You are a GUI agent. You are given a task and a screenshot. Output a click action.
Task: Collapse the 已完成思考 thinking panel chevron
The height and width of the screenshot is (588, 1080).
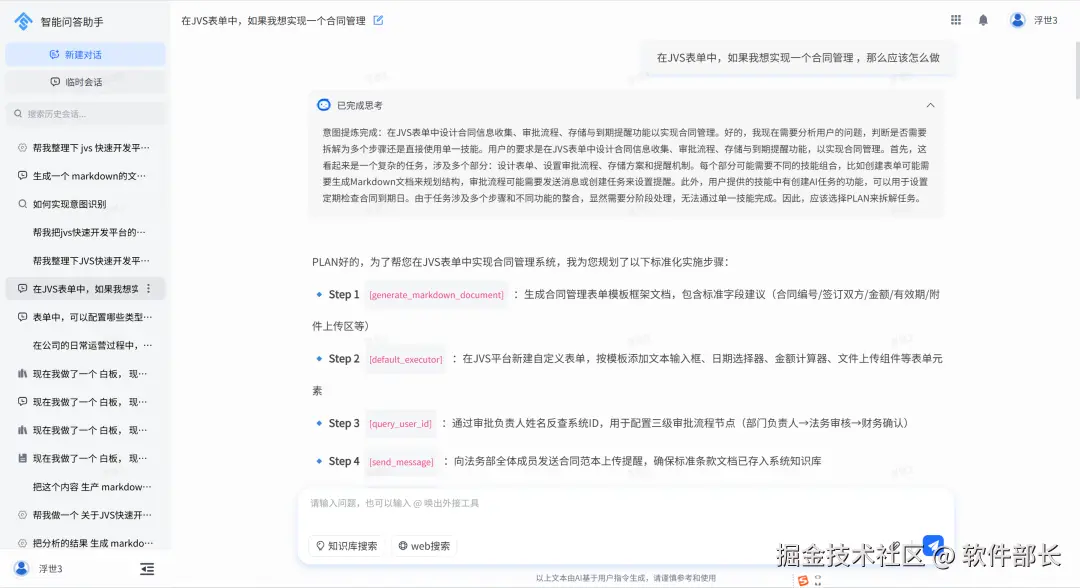[x=930, y=105]
